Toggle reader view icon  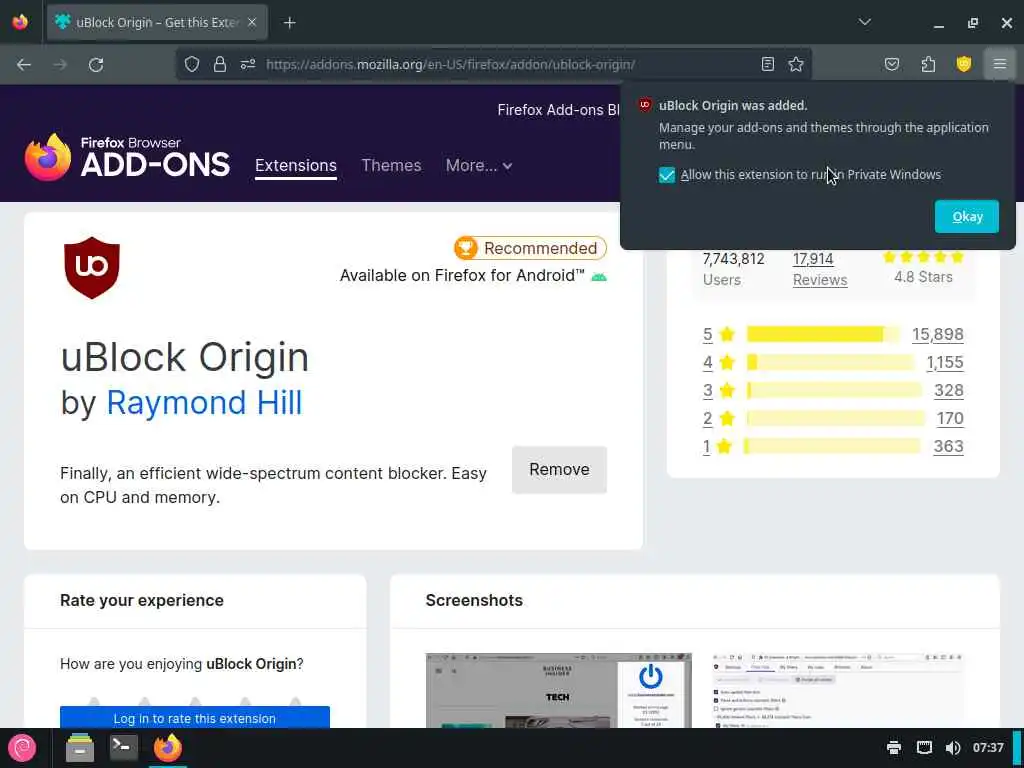coord(768,64)
